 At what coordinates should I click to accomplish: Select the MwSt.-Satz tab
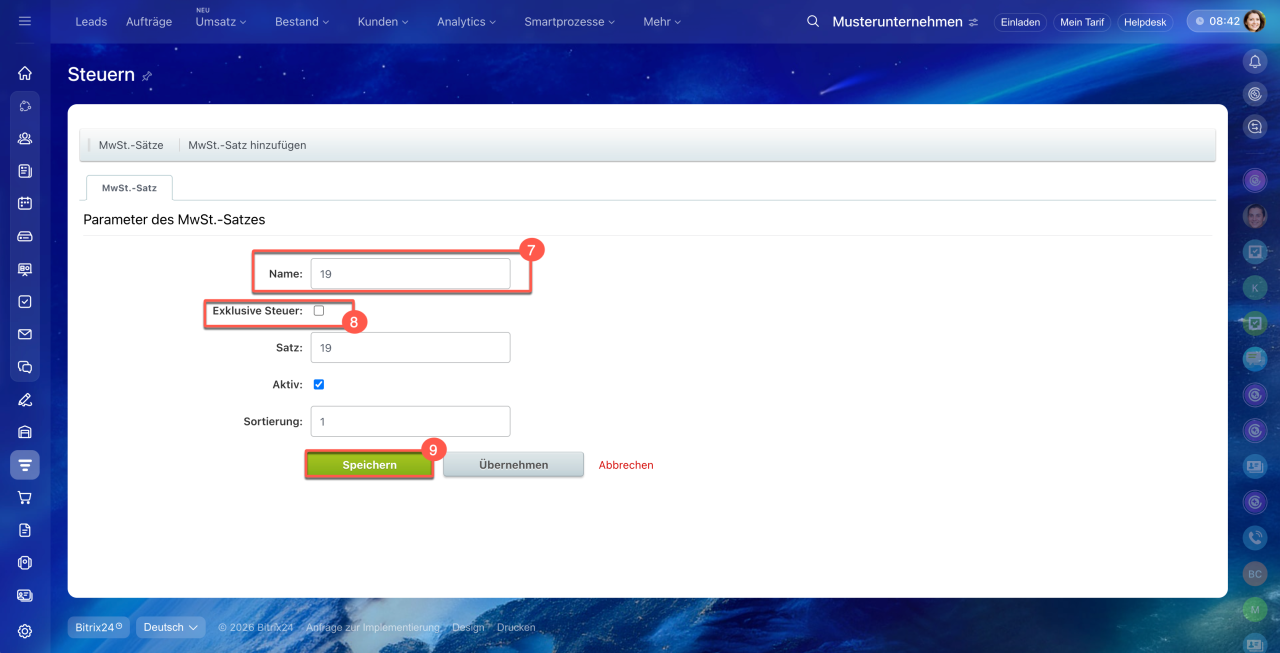[x=129, y=187]
